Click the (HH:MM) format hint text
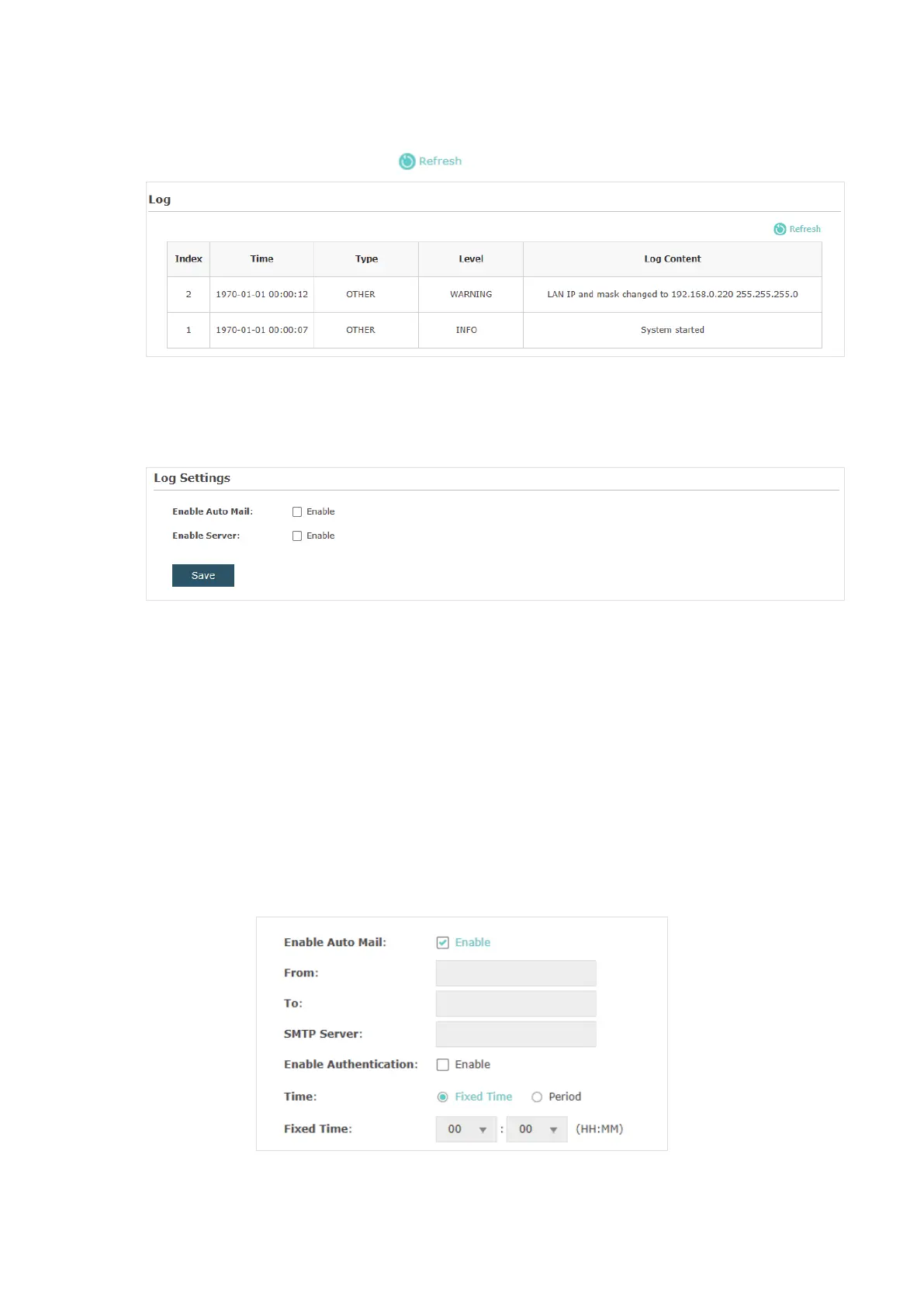The width and height of the screenshot is (924, 1307). point(599,1129)
